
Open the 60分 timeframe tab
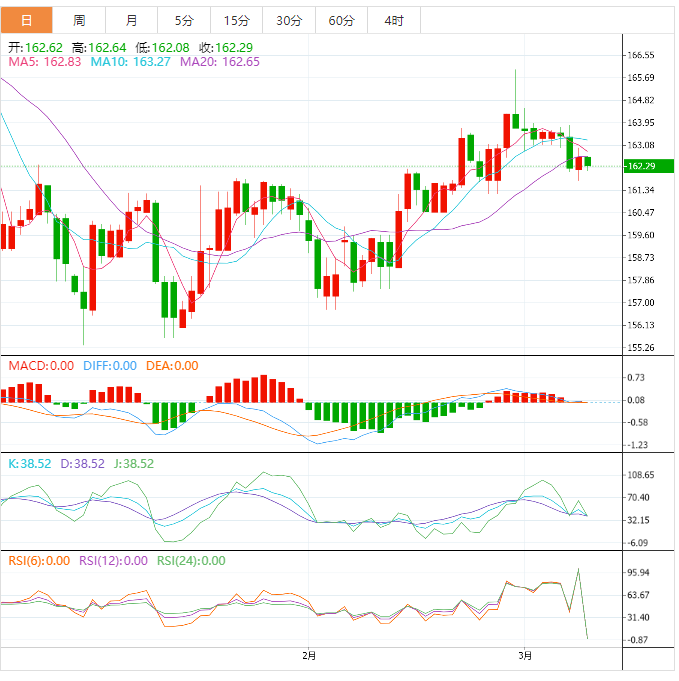coord(341,20)
